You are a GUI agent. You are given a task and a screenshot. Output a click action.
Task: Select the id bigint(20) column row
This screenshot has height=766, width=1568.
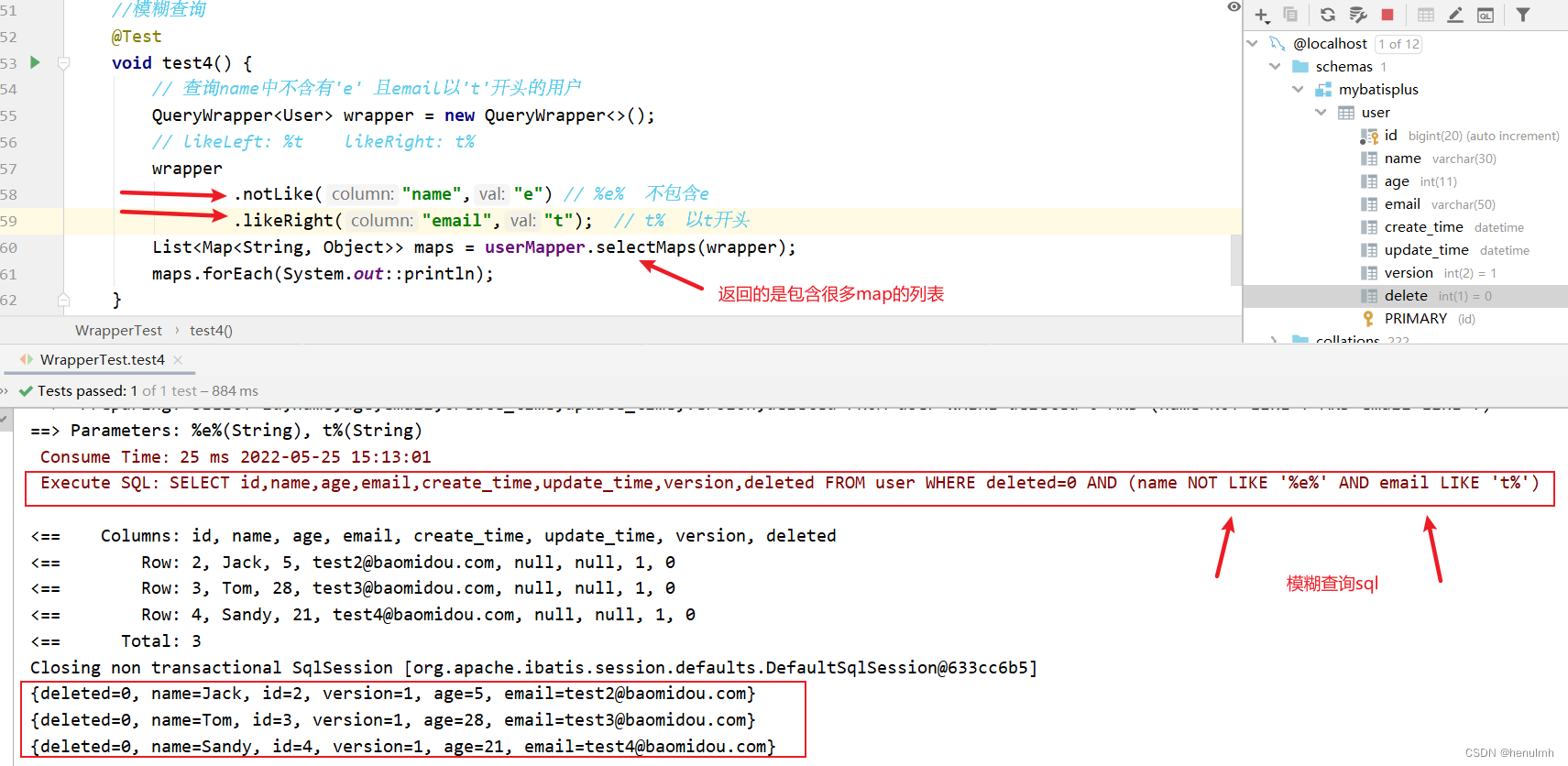pos(1405,136)
